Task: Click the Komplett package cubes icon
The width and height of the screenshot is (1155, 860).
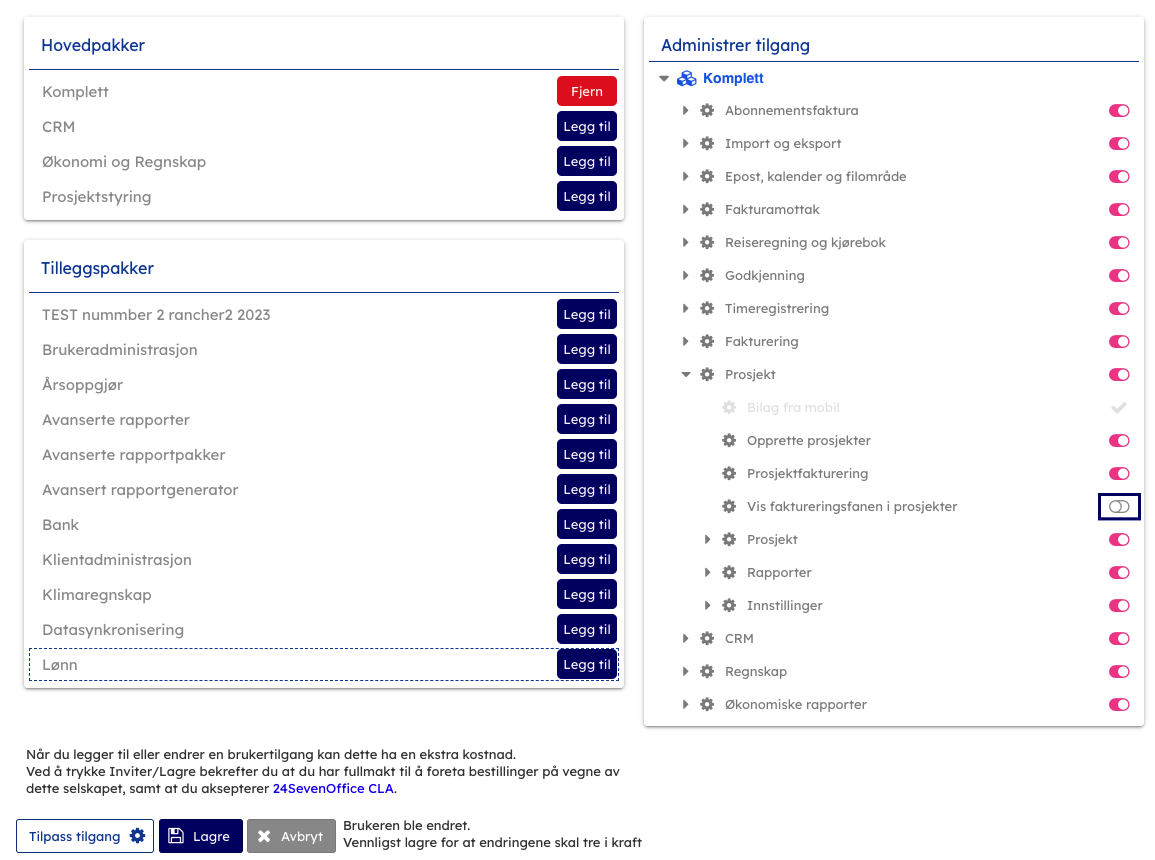Action: 687,78
